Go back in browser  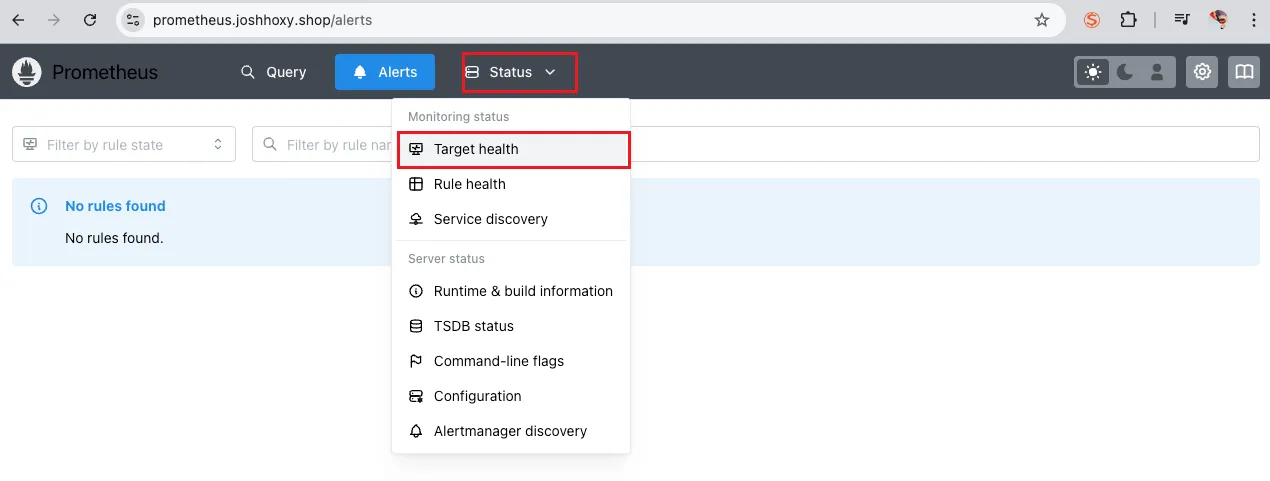18,20
